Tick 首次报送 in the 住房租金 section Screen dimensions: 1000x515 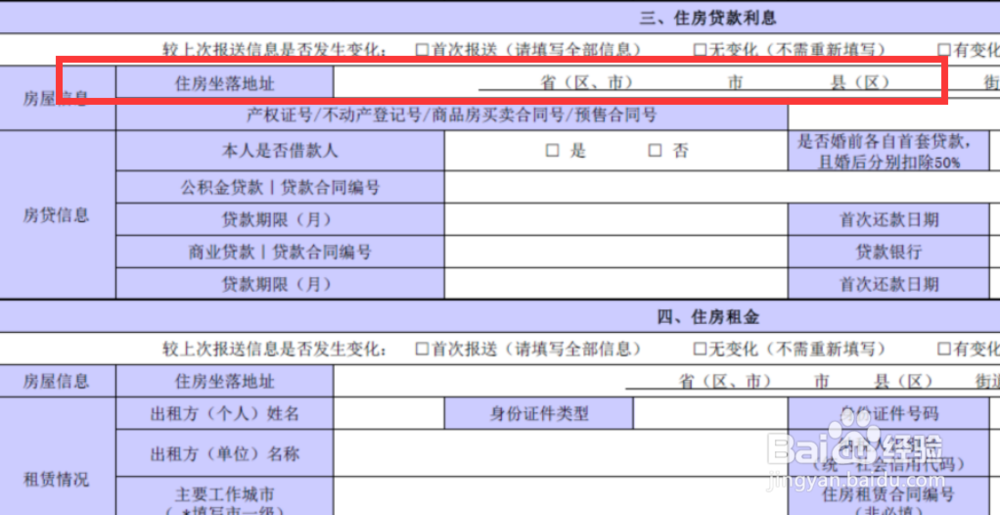point(422,349)
